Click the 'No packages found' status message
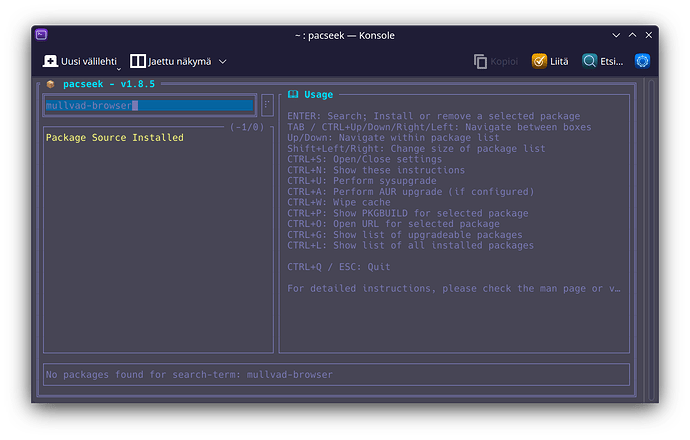This screenshot has width=690, height=440. point(189,375)
